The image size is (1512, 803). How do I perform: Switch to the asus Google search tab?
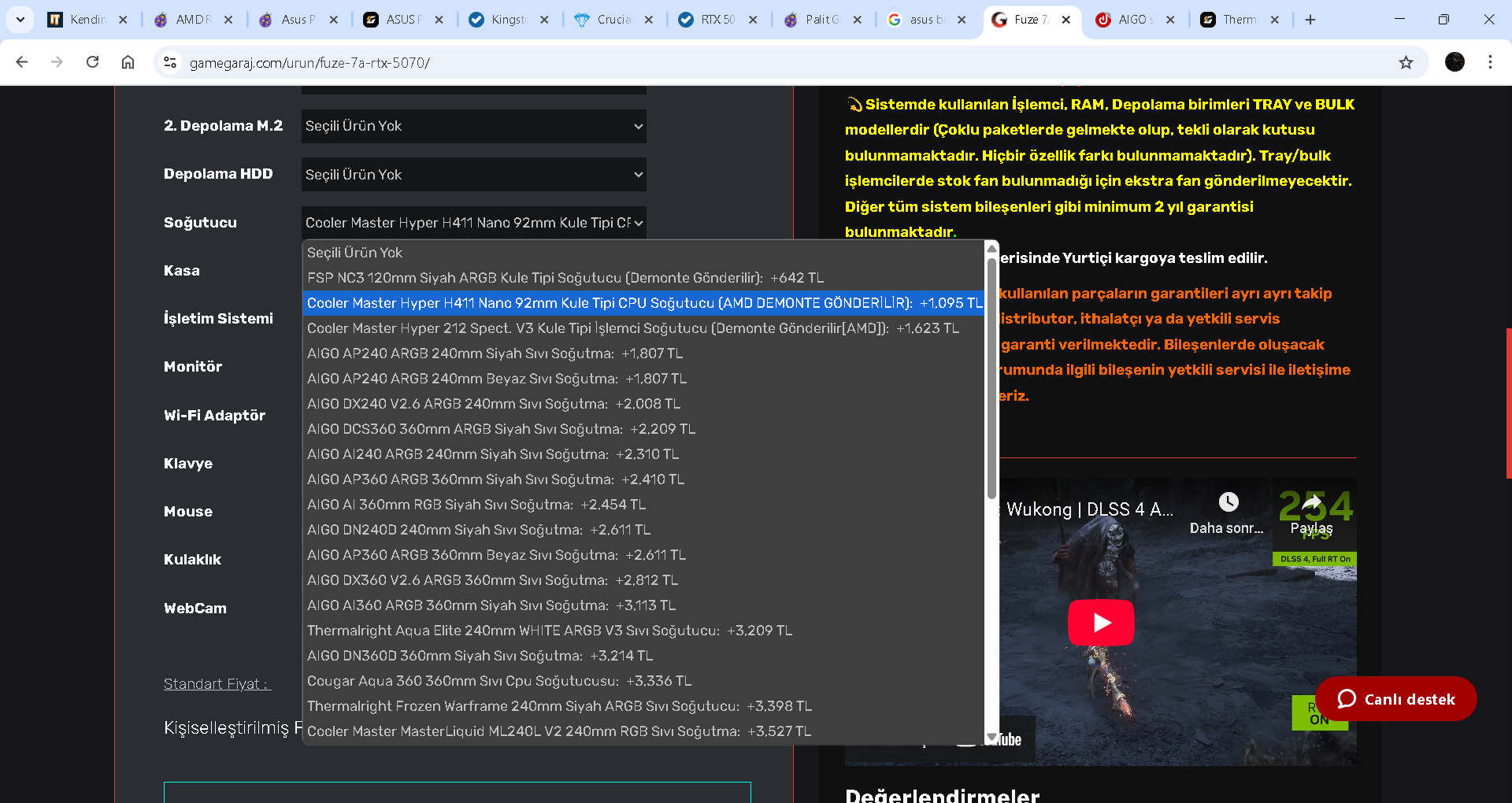pos(926,20)
